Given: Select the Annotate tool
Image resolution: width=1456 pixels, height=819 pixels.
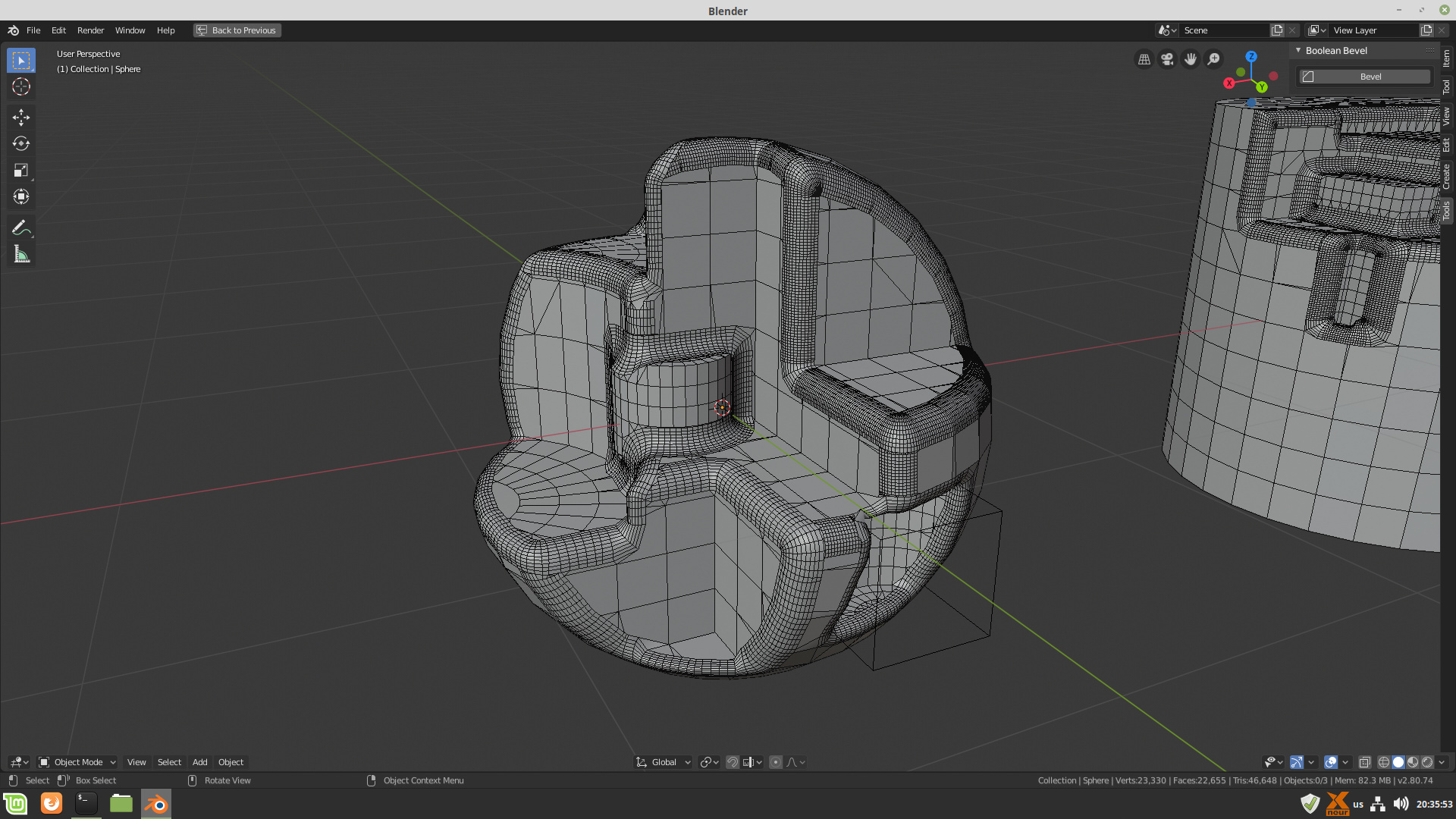Looking at the screenshot, I should (x=21, y=227).
